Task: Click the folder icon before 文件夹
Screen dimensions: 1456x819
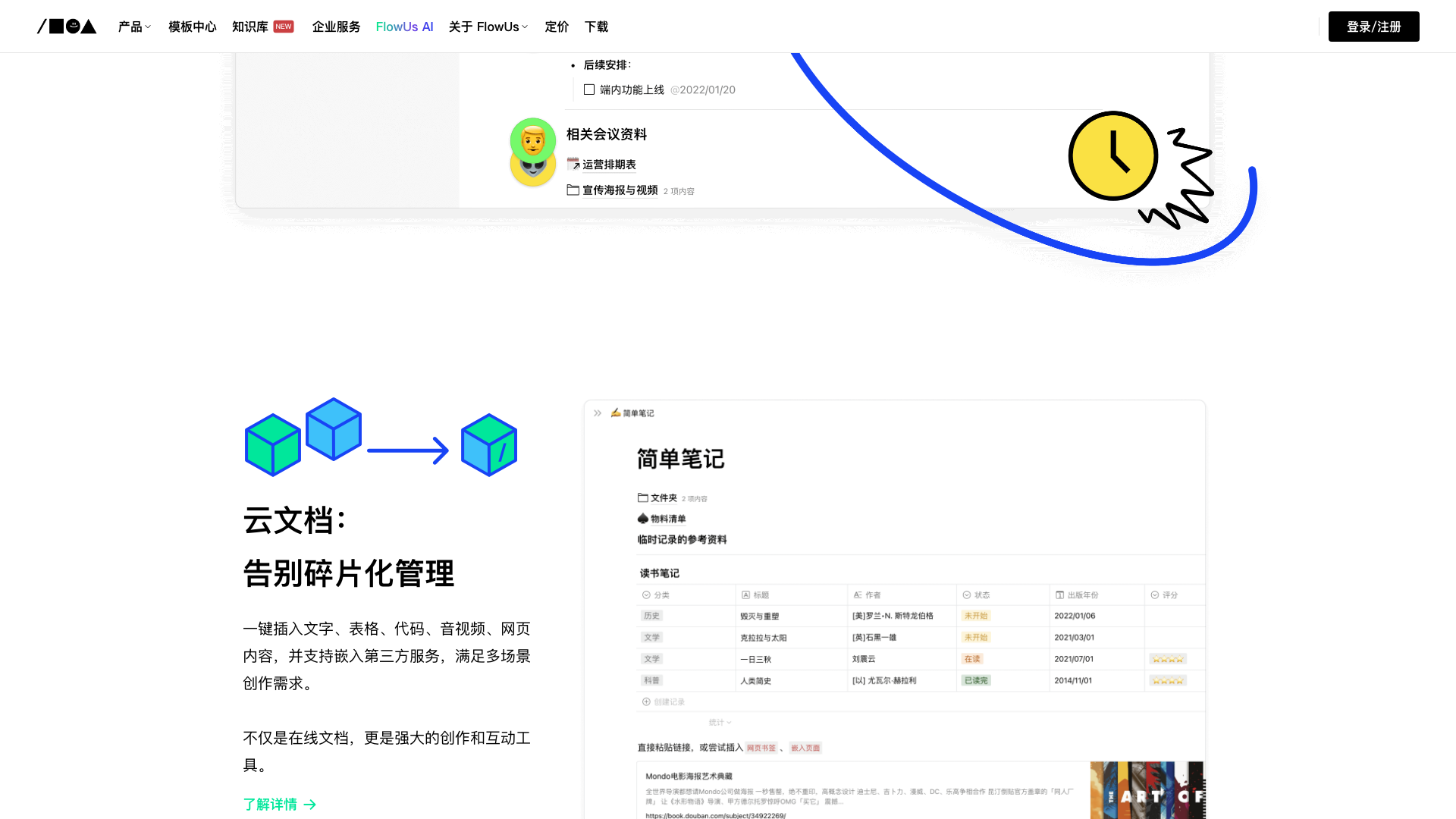Action: [643, 497]
